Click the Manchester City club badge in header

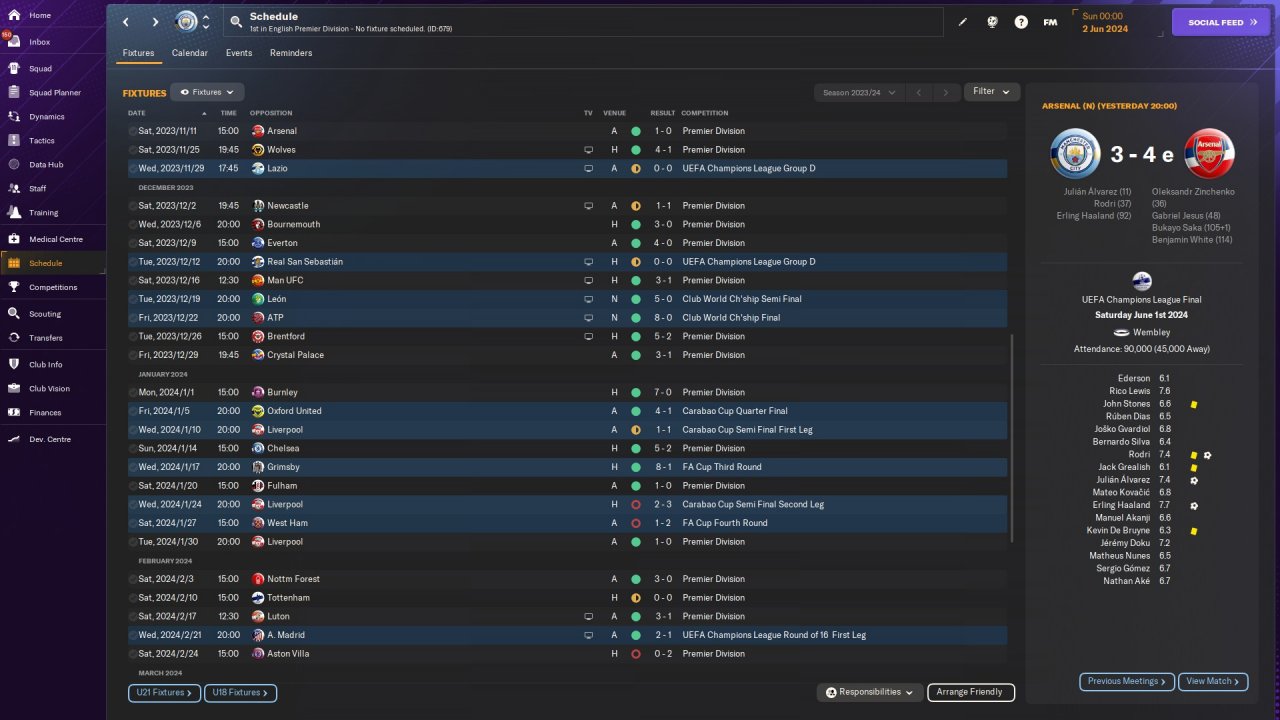click(x=186, y=22)
